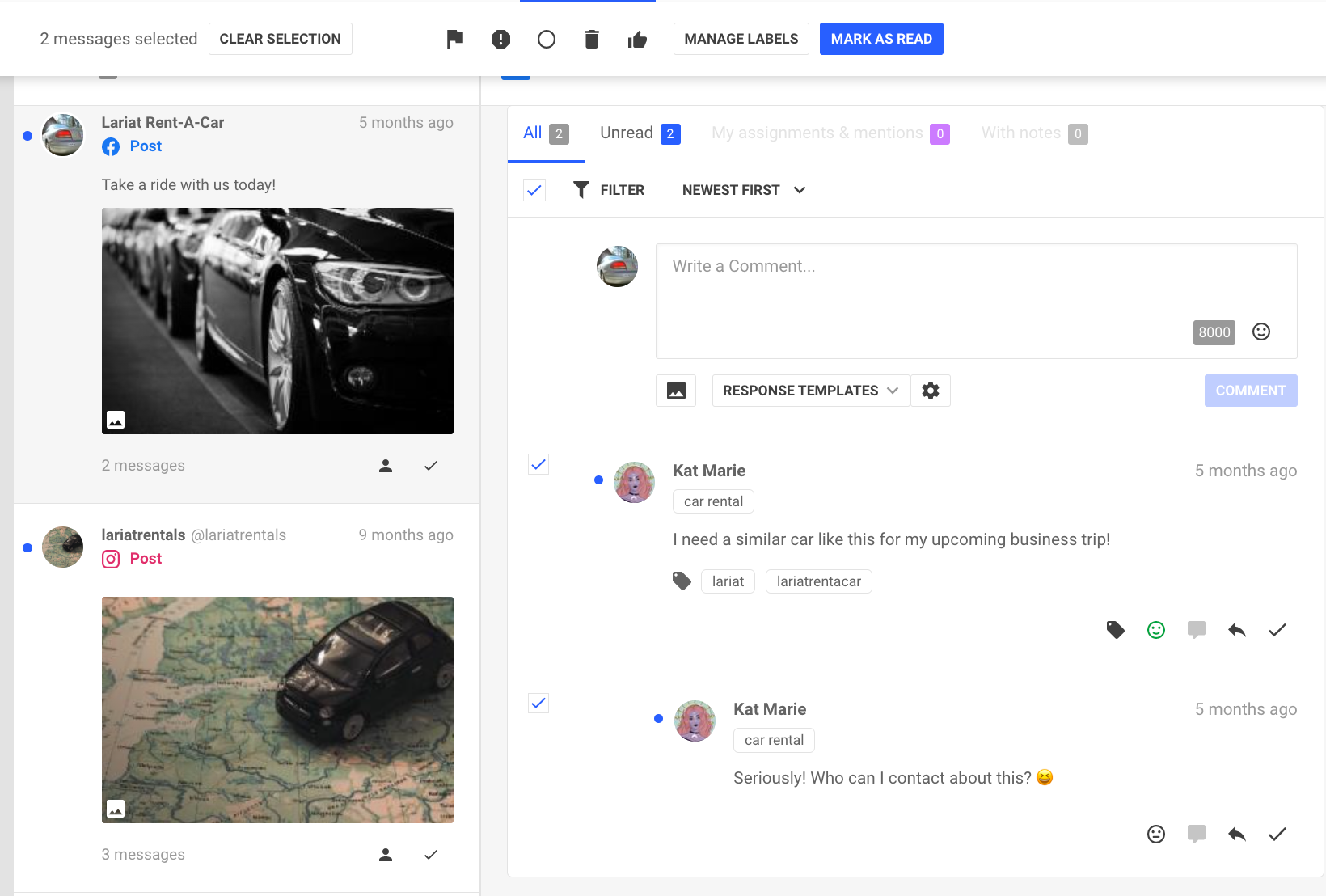
Task: Open the Facebook Post link
Action: click(146, 146)
